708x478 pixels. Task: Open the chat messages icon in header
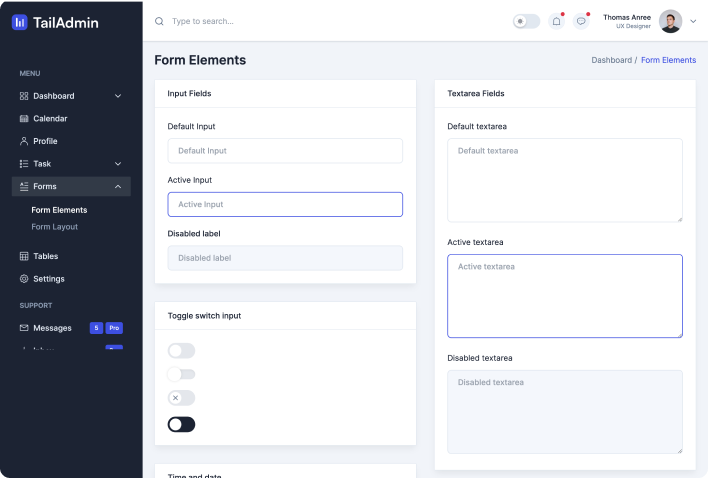tap(581, 21)
